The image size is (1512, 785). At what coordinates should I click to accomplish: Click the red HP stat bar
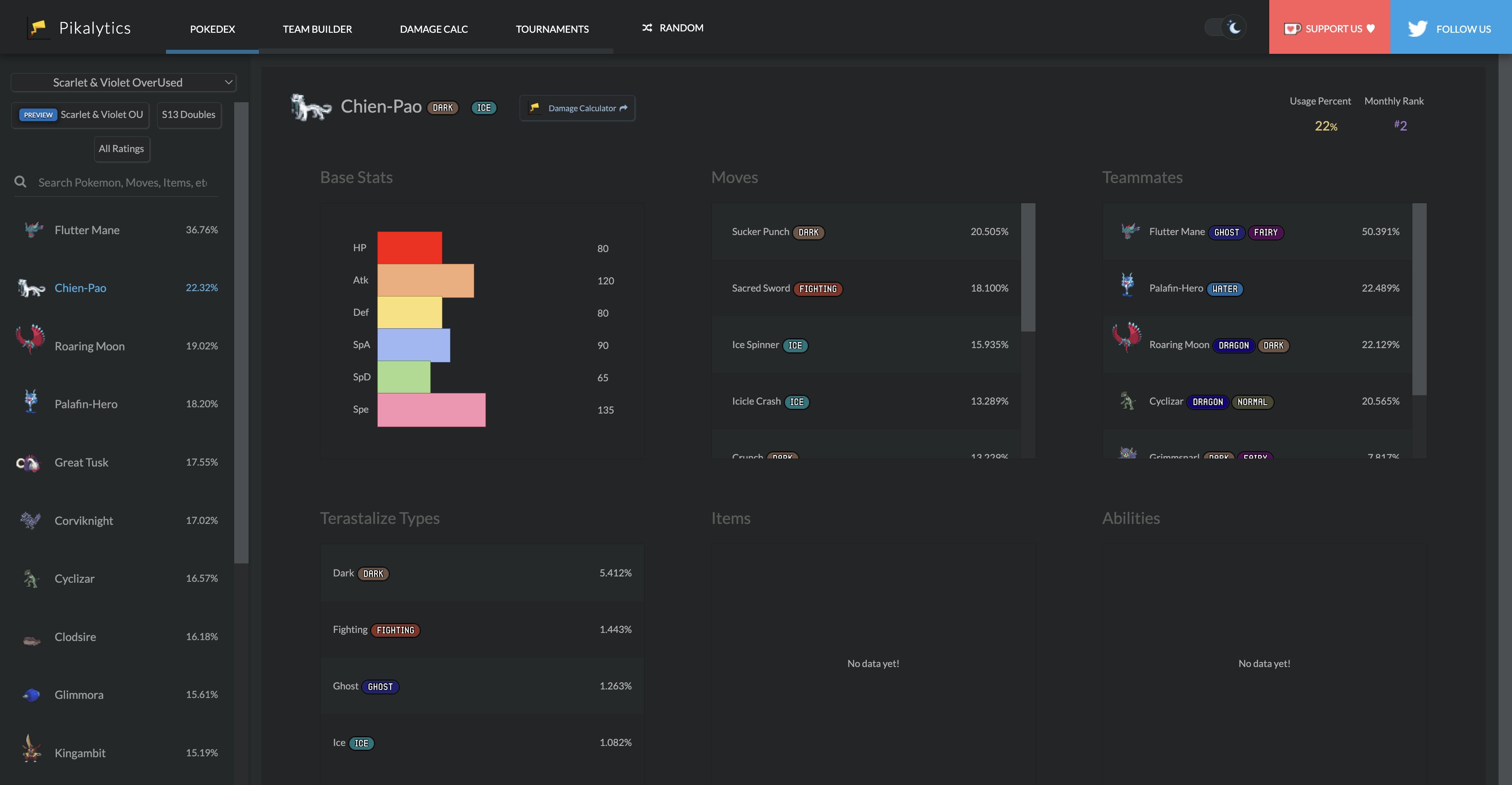[410, 248]
